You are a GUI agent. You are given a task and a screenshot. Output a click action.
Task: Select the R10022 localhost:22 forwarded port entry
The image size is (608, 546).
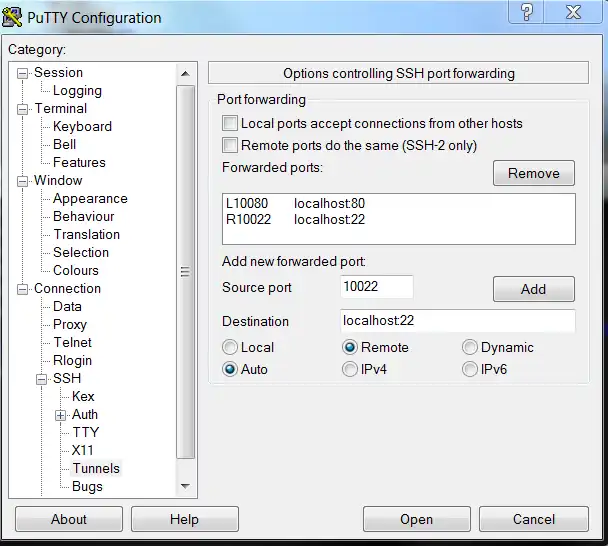(399, 219)
